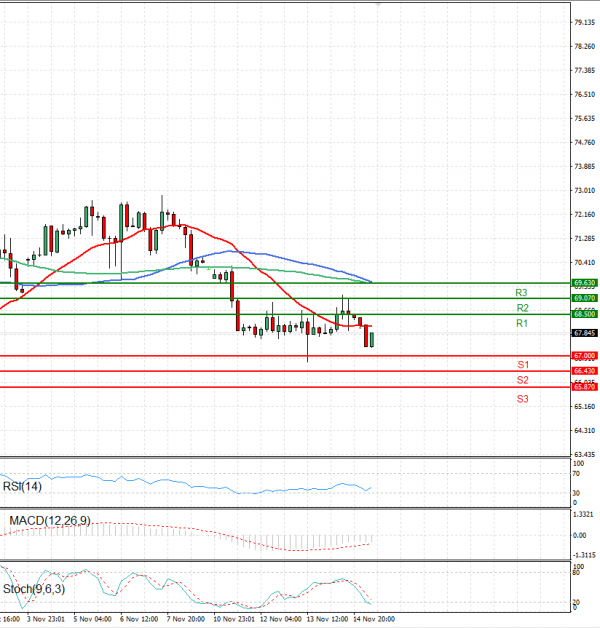Select the S3 support label
Screen dimensions: 600x628
pyautogui.click(x=523, y=399)
